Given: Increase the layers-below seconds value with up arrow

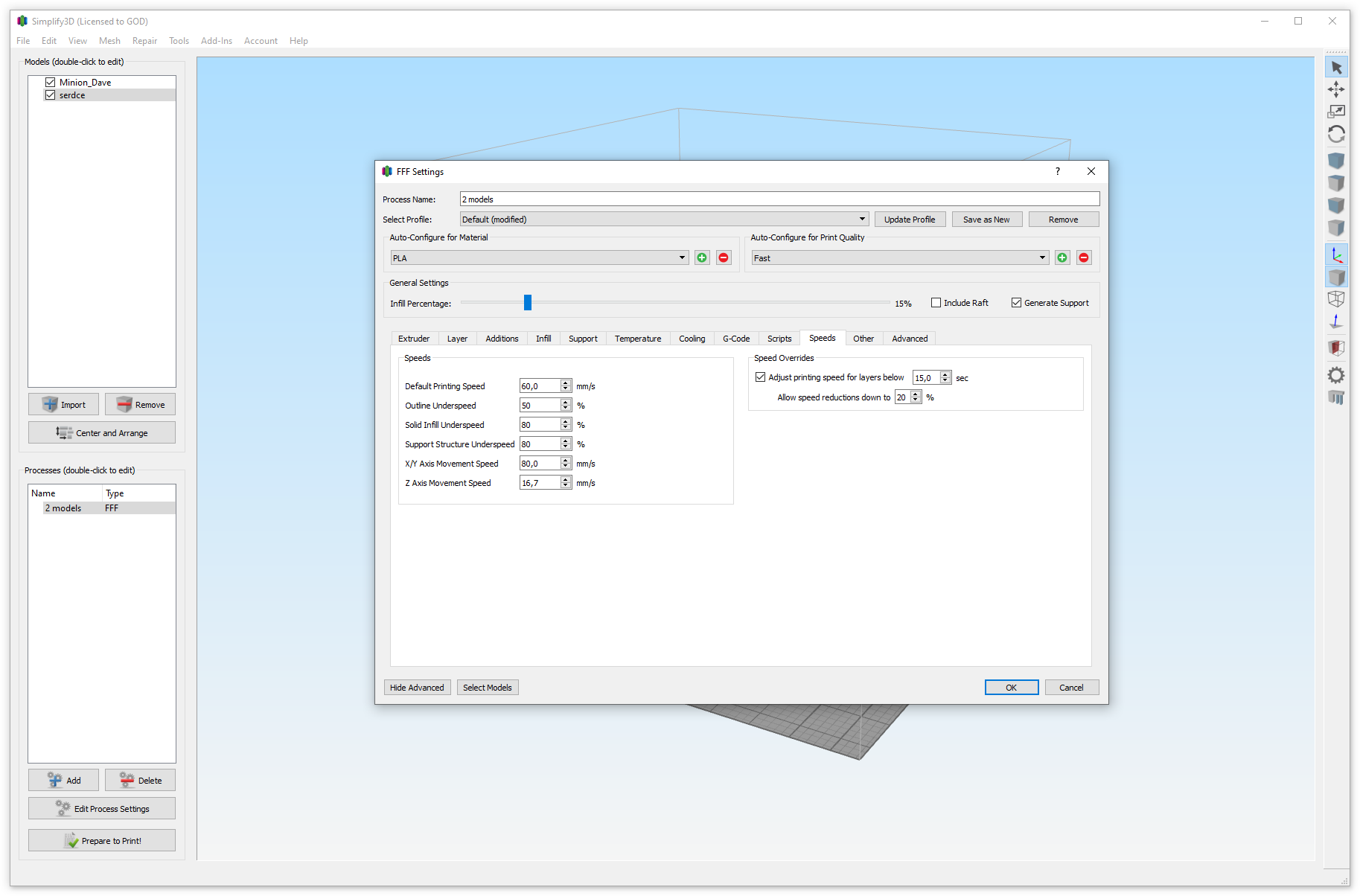Looking at the screenshot, I should point(945,374).
